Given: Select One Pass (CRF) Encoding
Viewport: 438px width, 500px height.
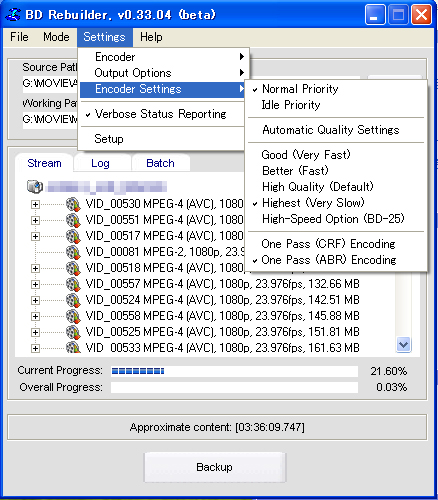Looking at the screenshot, I should pyautogui.click(x=336, y=244).
